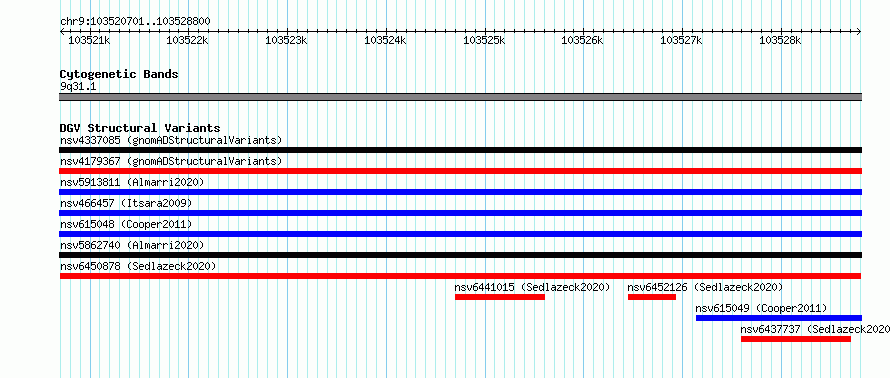Click the 103528k ruler tick label
This screenshot has height=378, width=890.
780,40
